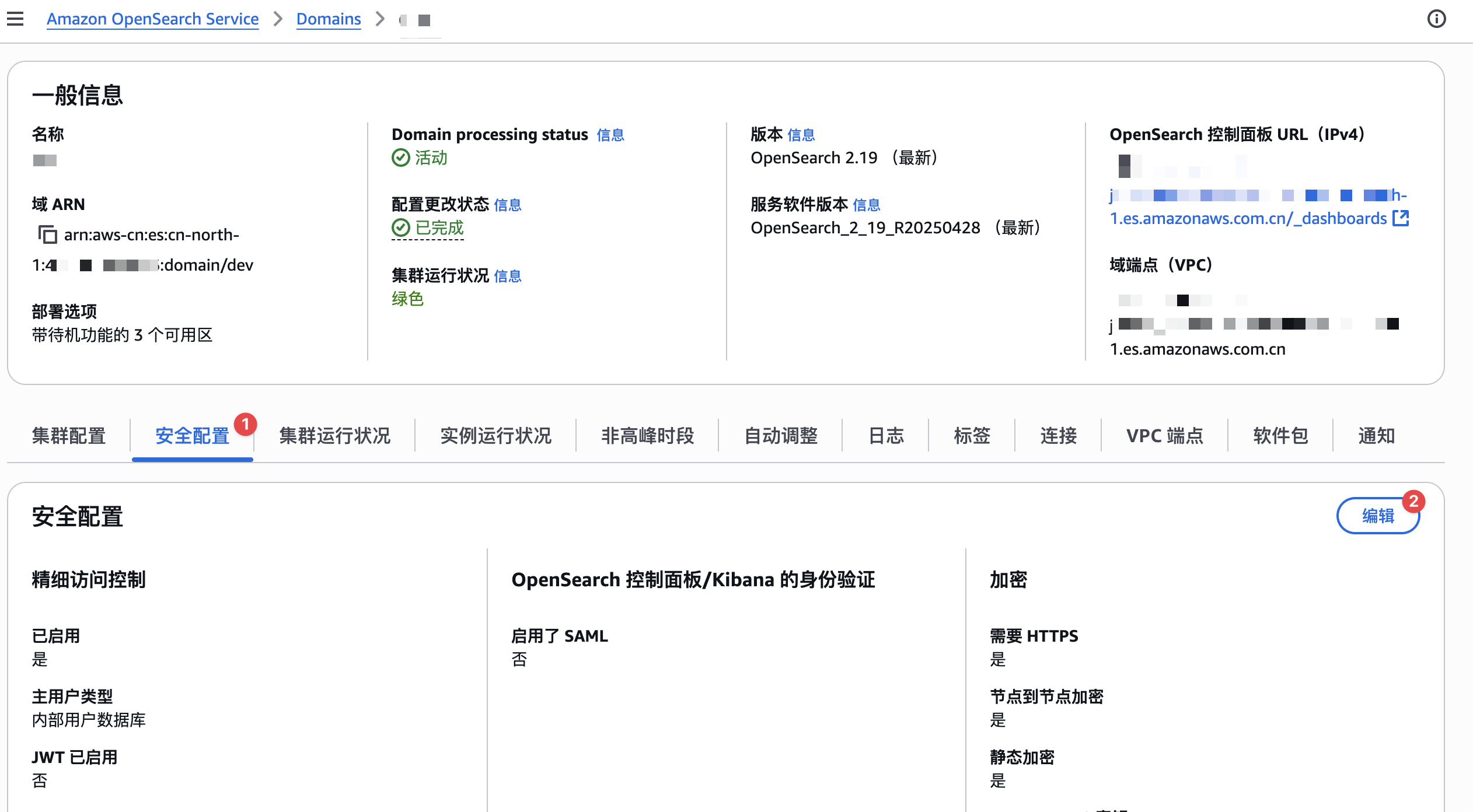The width and height of the screenshot is (1473, 812).
Task: Click the info circle icon top right
Action: [x=1436, y=19]
